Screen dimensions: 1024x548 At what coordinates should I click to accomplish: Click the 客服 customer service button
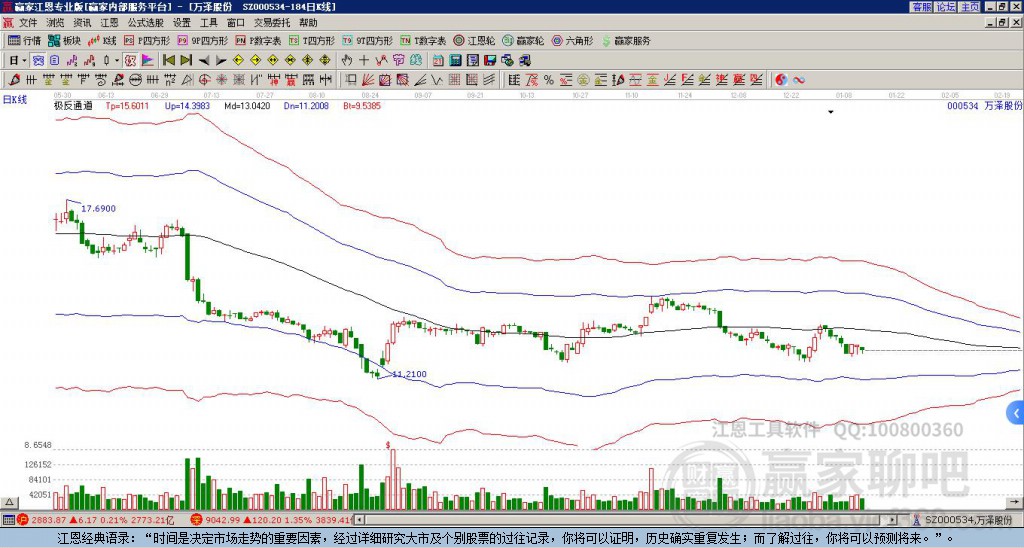(x=921, y=7)
